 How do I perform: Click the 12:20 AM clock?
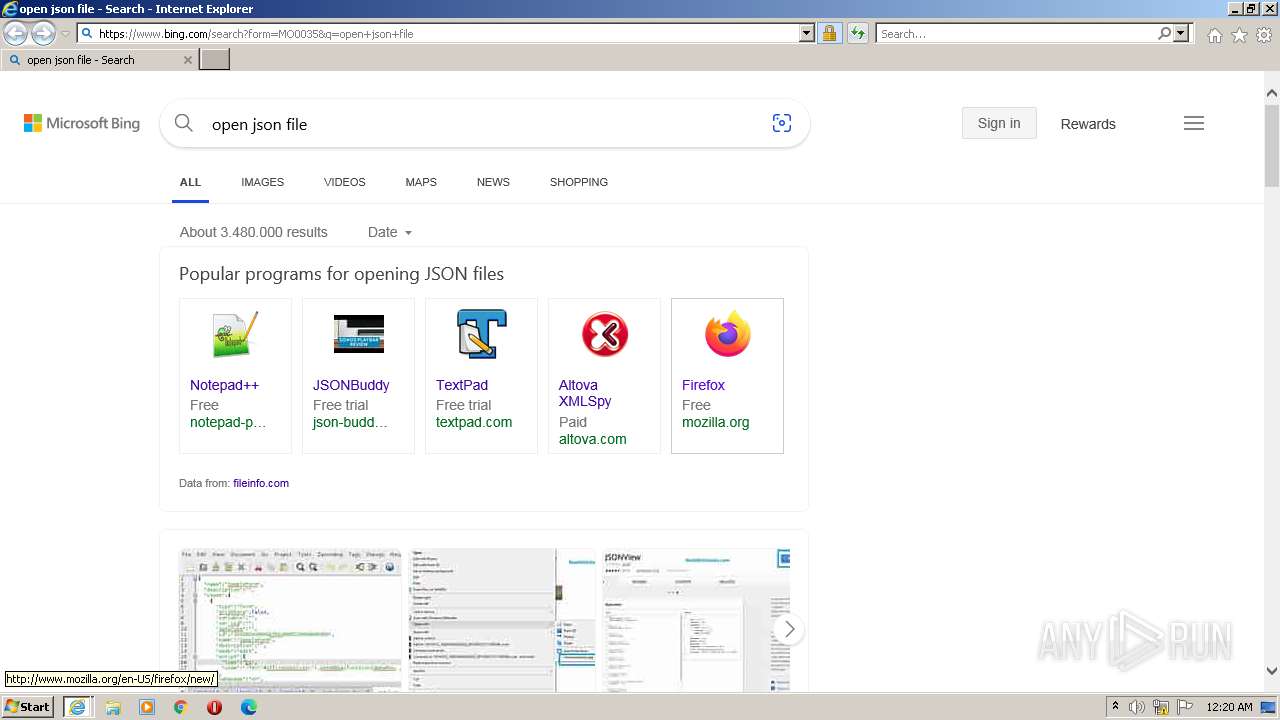pos(1229,707)
